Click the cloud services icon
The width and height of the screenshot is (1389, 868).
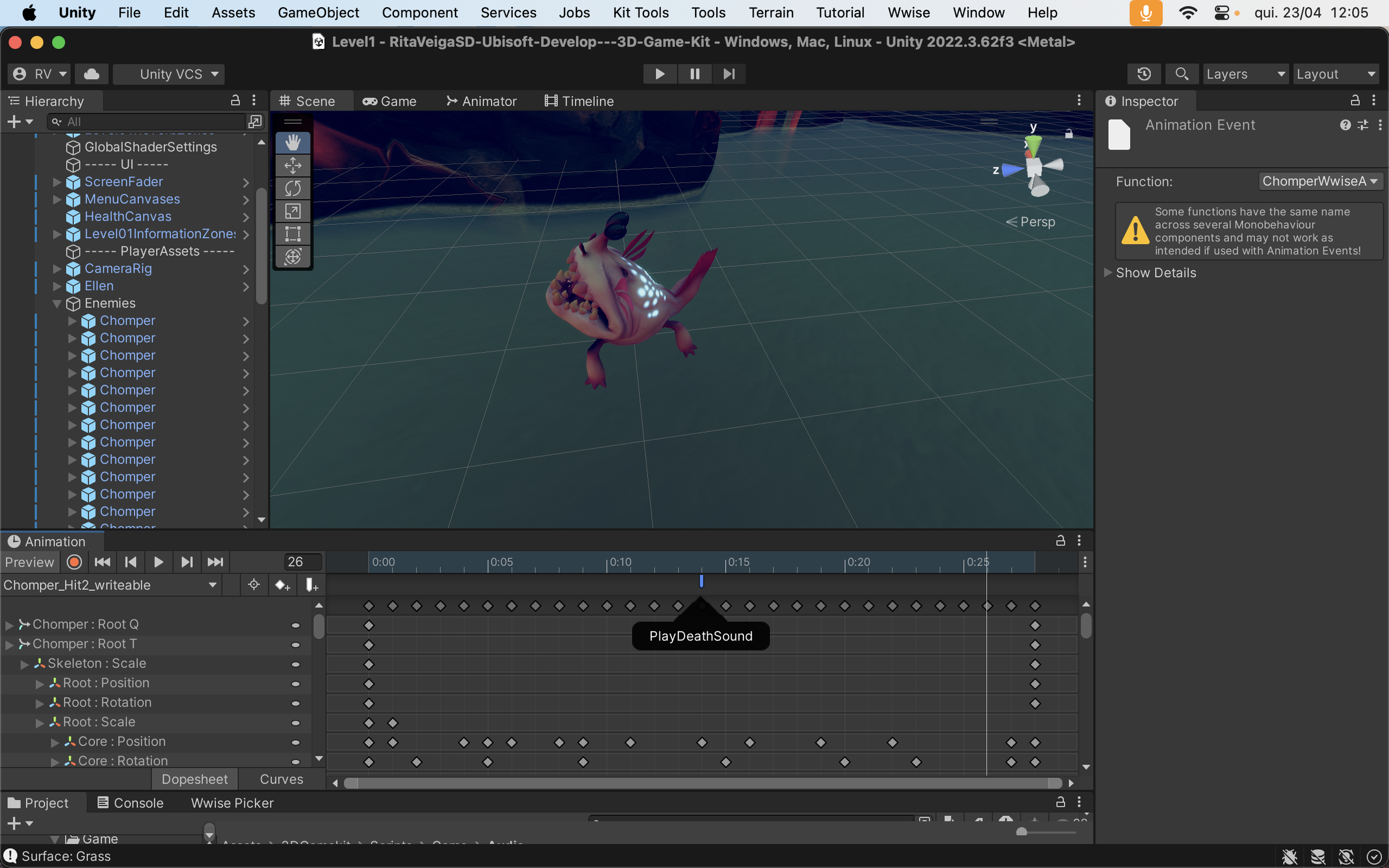pyautogui.click(x=91, y=74)
